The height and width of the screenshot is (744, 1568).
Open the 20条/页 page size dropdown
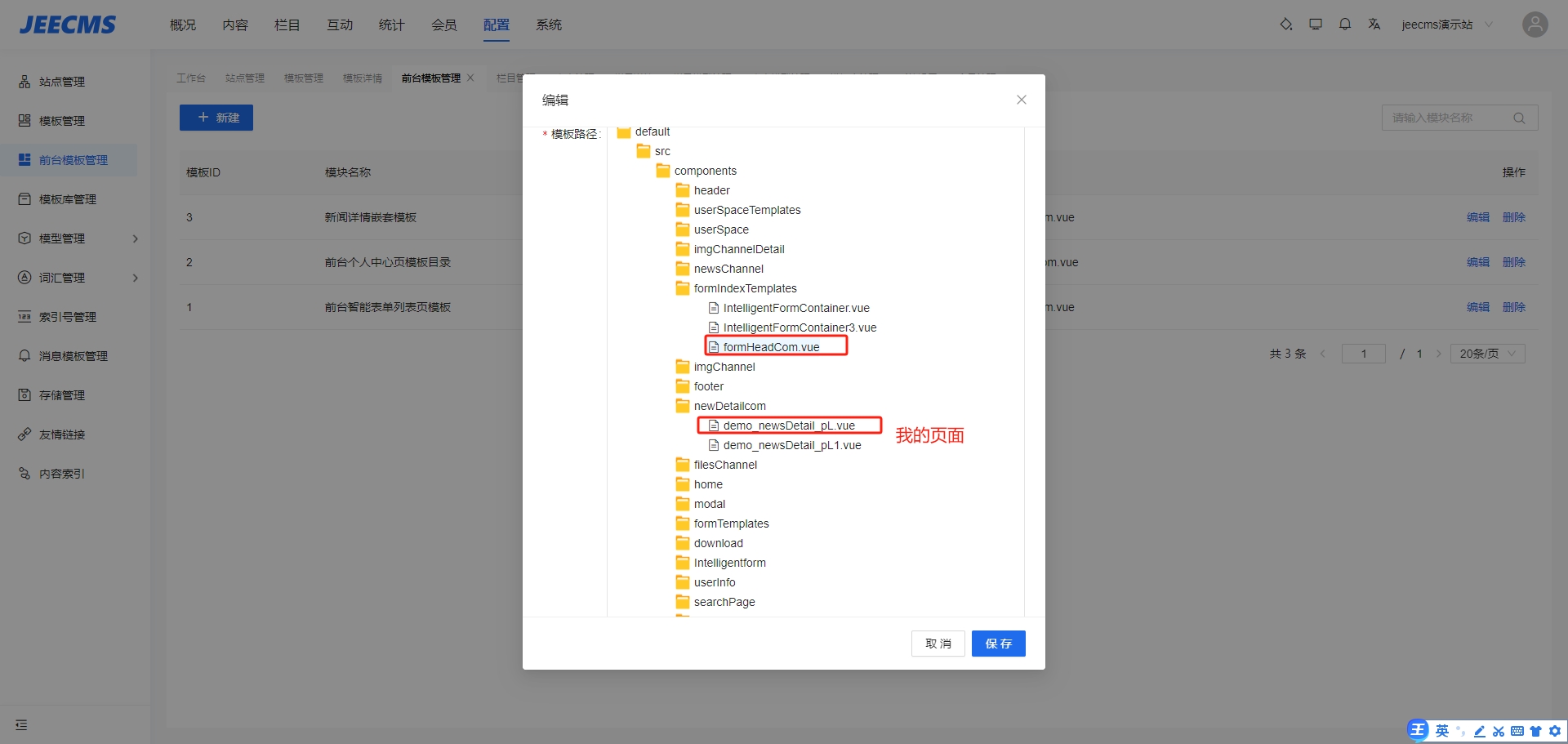[x=1487, y=354]
